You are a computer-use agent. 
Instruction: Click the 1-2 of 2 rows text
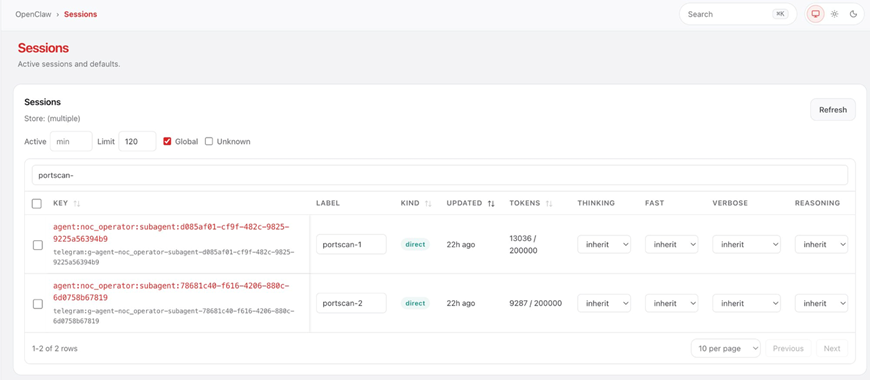[55, 349]
